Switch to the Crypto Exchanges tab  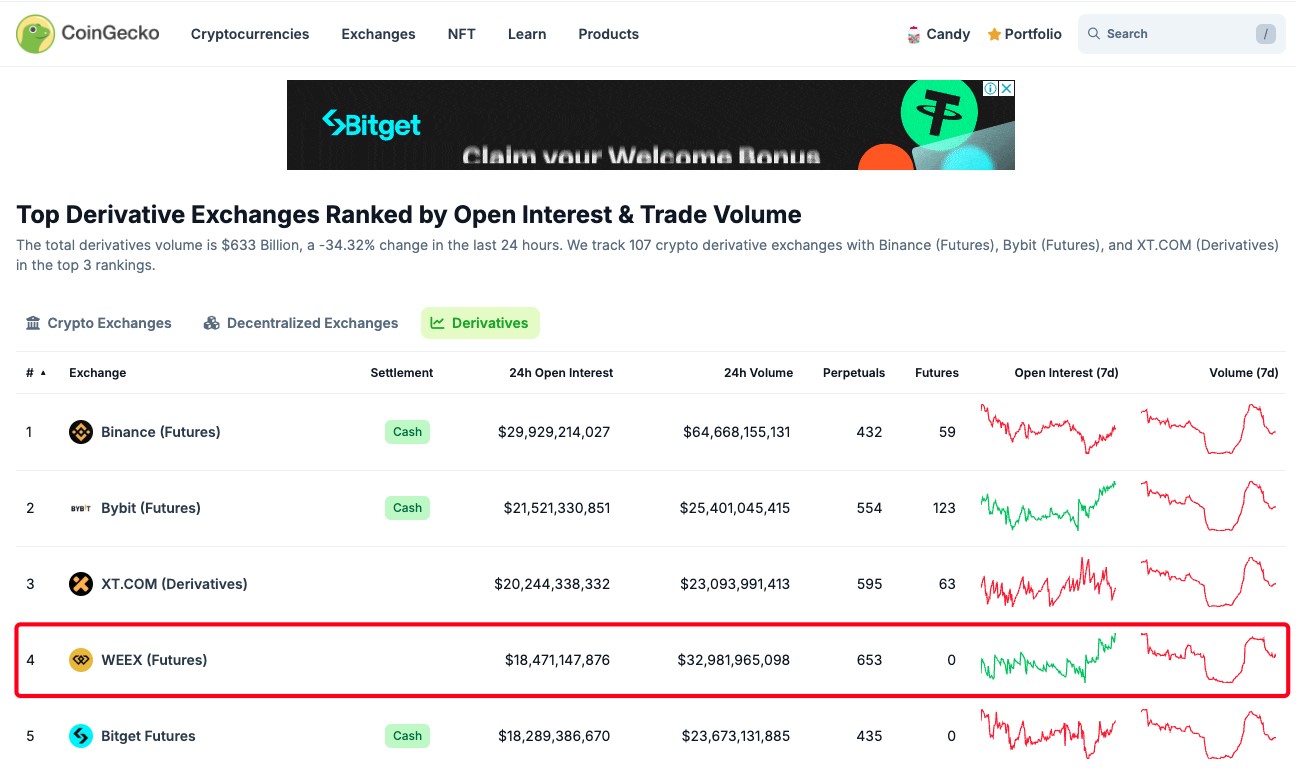(x=98, y=323)
